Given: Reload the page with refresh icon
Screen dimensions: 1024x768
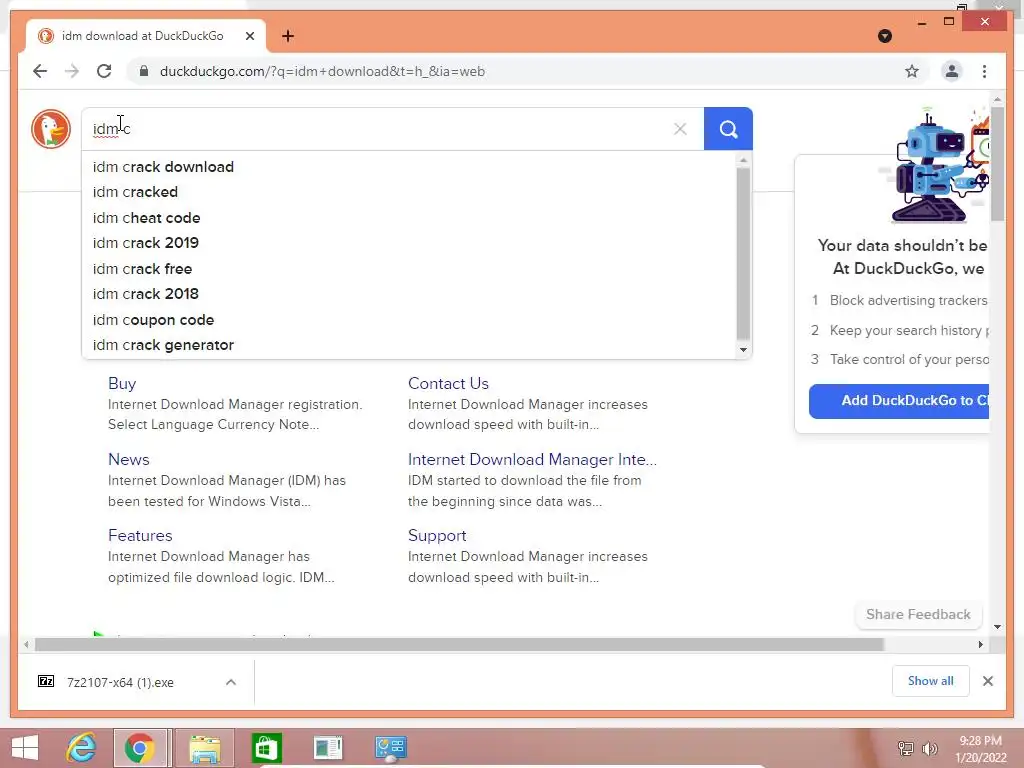Looking at the screenshot, I should point(104,71).
